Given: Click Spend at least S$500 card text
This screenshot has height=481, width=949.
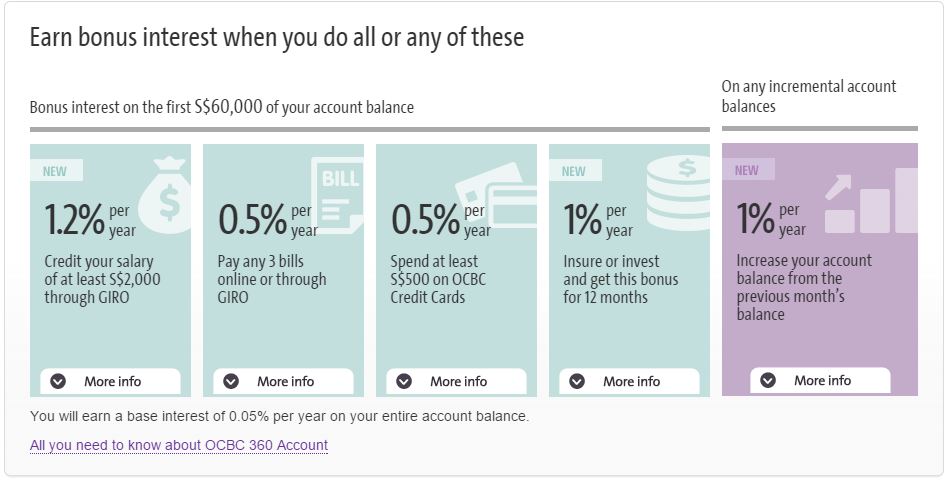Looking at the screenshot, I should (x=438, y=280).
